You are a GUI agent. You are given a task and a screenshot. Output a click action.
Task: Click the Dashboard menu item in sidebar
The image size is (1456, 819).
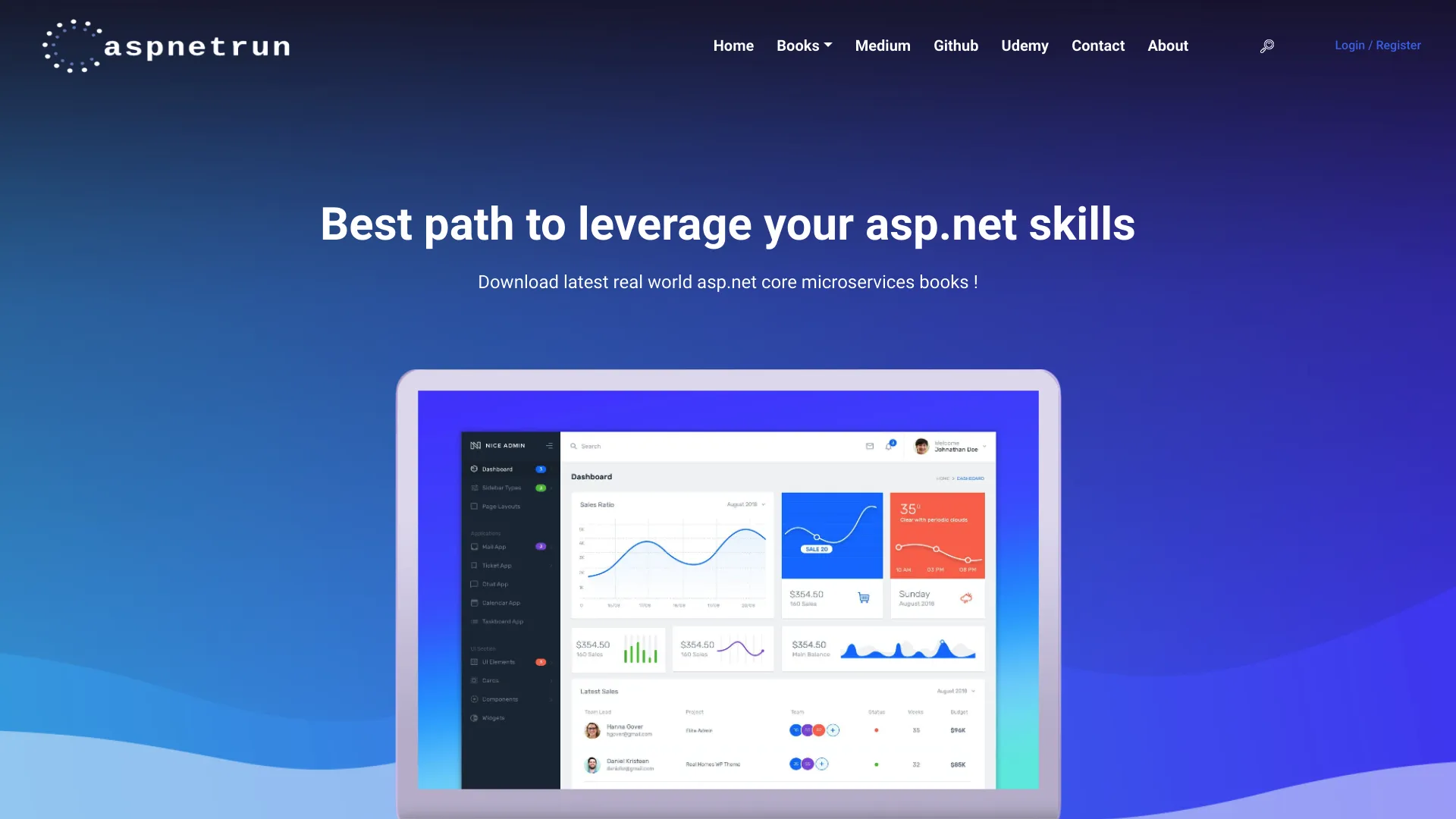[497, 469]
